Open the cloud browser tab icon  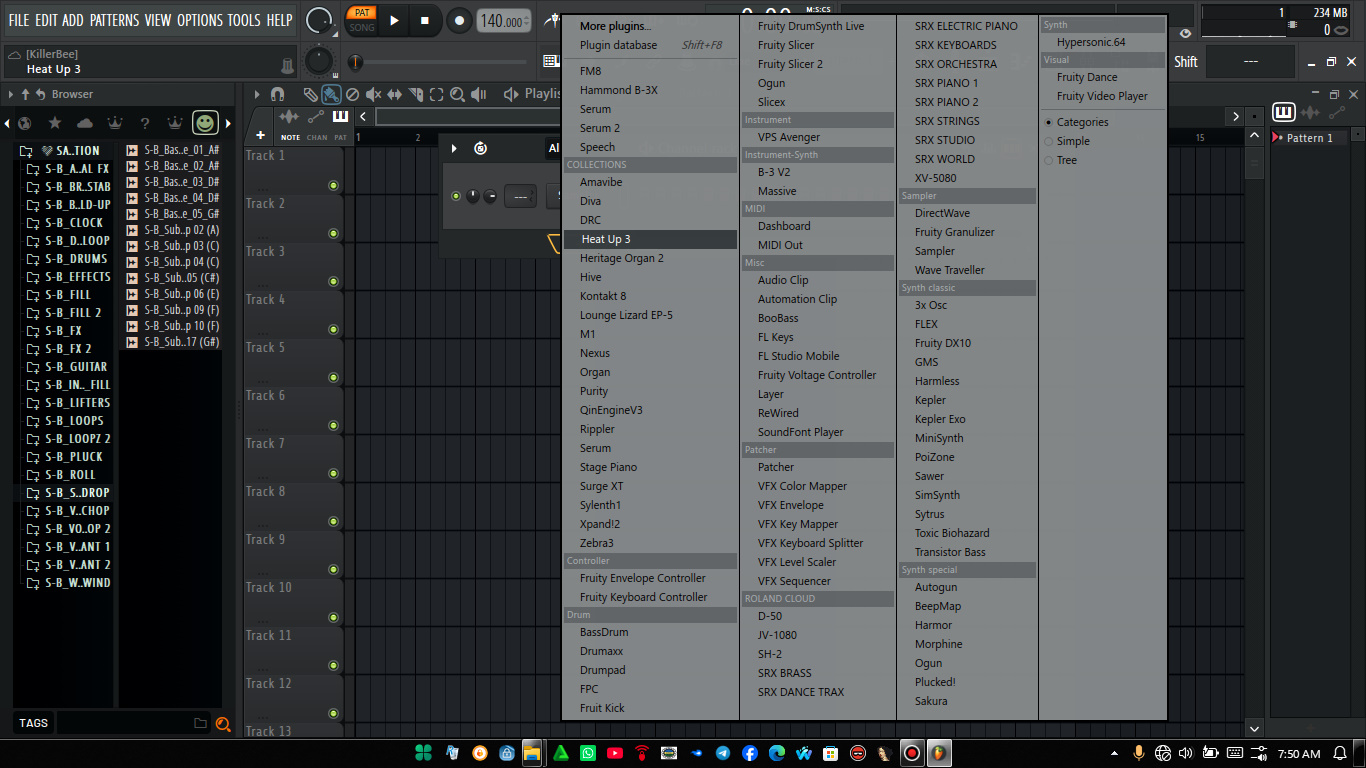tap(84, 123)
